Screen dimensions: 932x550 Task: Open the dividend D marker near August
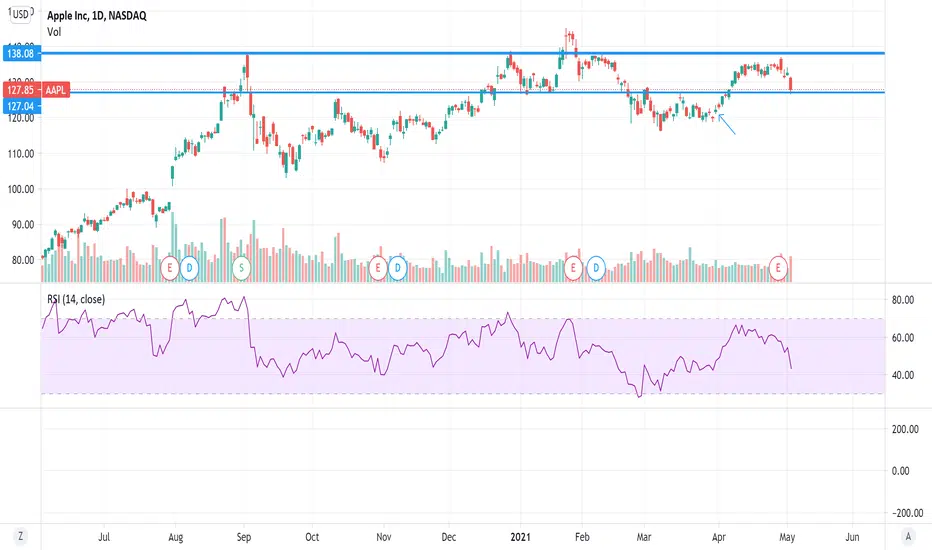(189, 268)
